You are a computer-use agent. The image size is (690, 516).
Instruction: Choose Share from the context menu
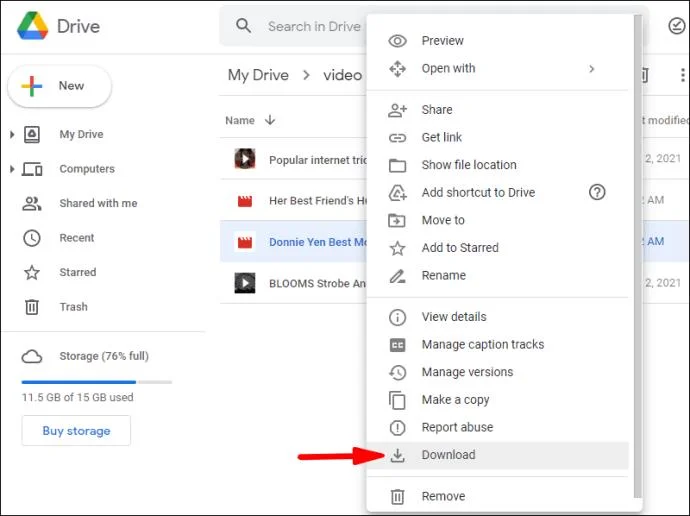tap(497, 110)
